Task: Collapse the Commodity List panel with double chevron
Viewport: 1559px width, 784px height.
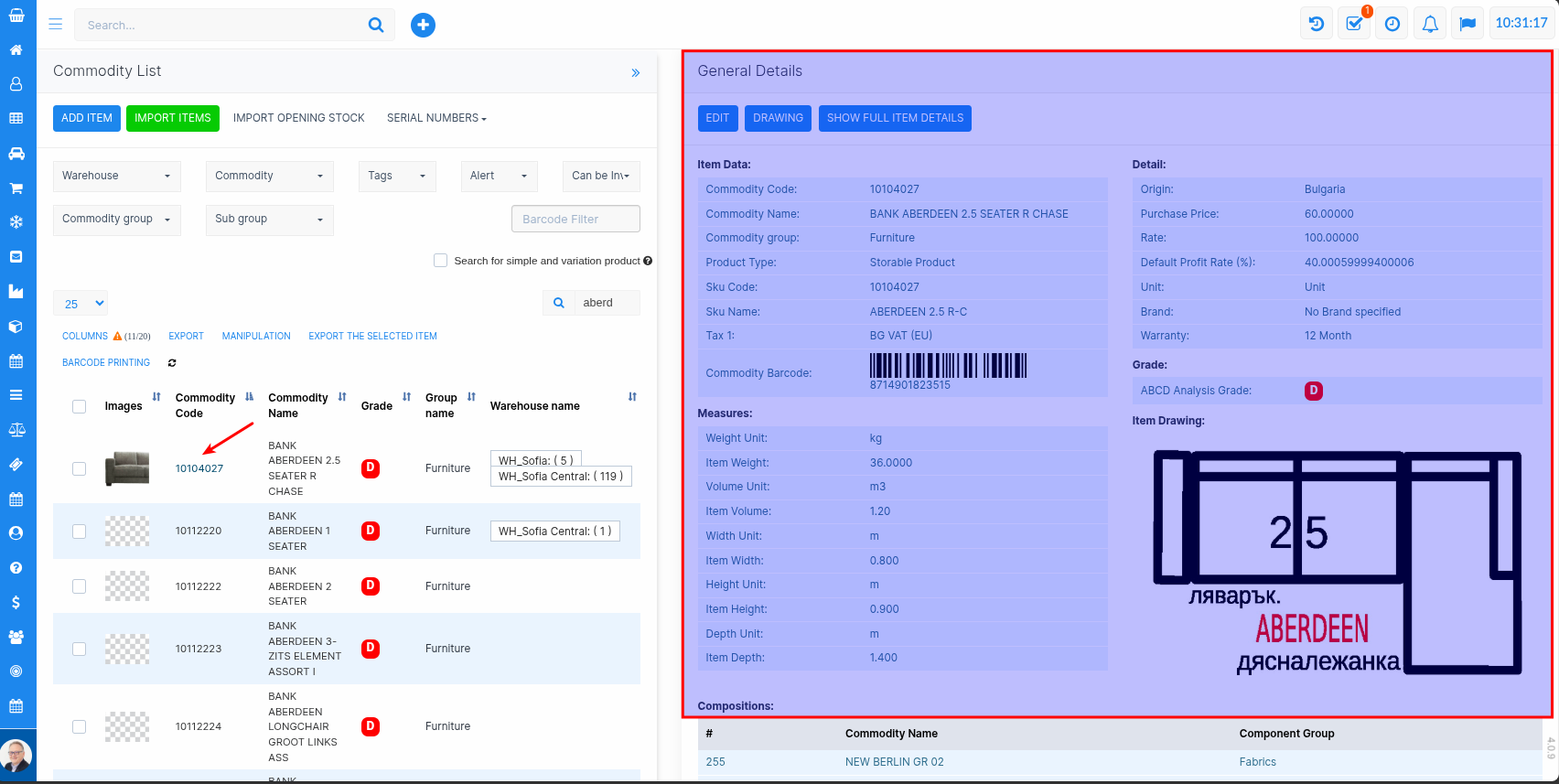Action: tap(635, 72)
